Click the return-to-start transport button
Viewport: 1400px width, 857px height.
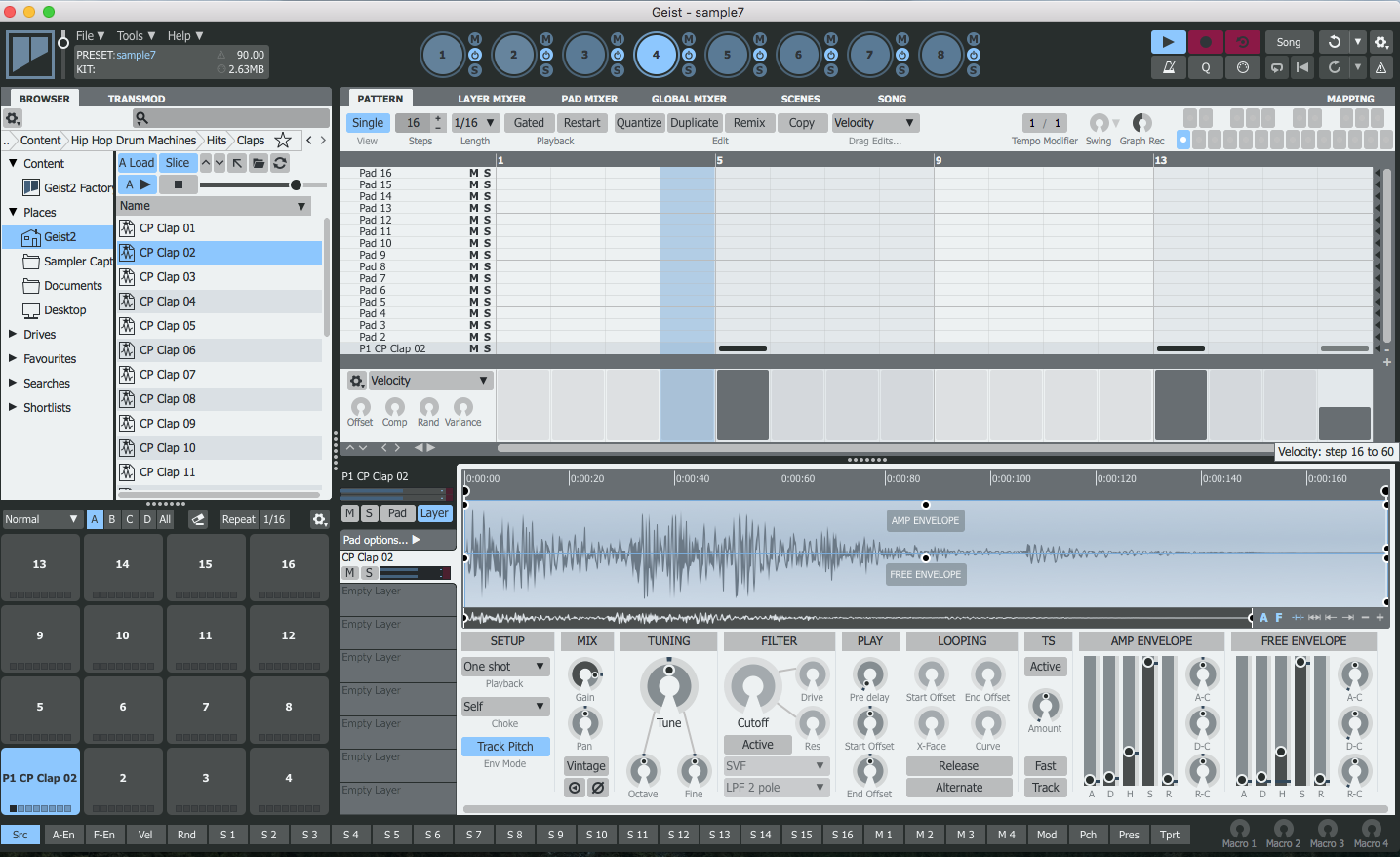pyautogui.click(x=1302, y=67)
